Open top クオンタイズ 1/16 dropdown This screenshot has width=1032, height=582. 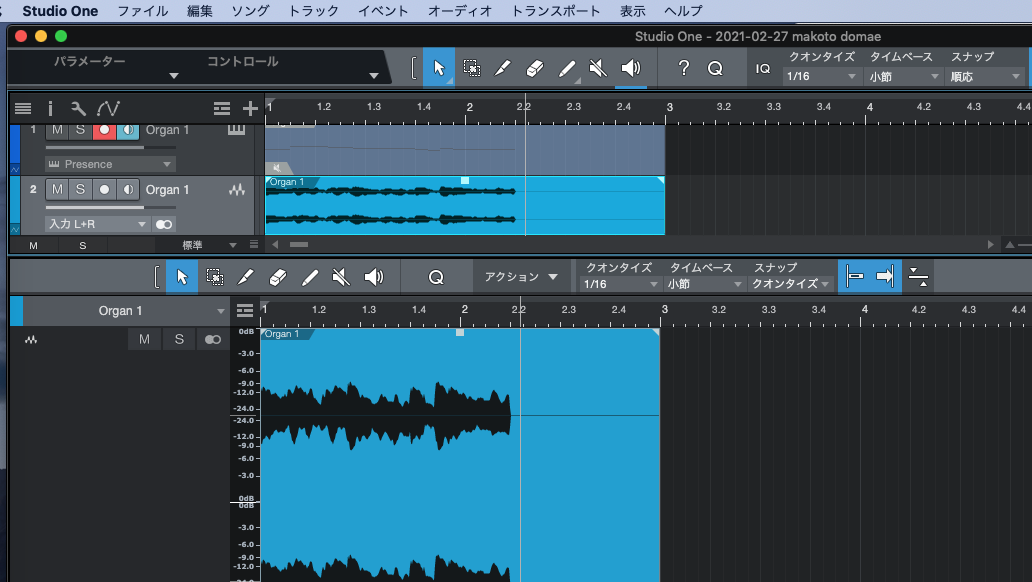pyautogui.click(x=821, y=76)
